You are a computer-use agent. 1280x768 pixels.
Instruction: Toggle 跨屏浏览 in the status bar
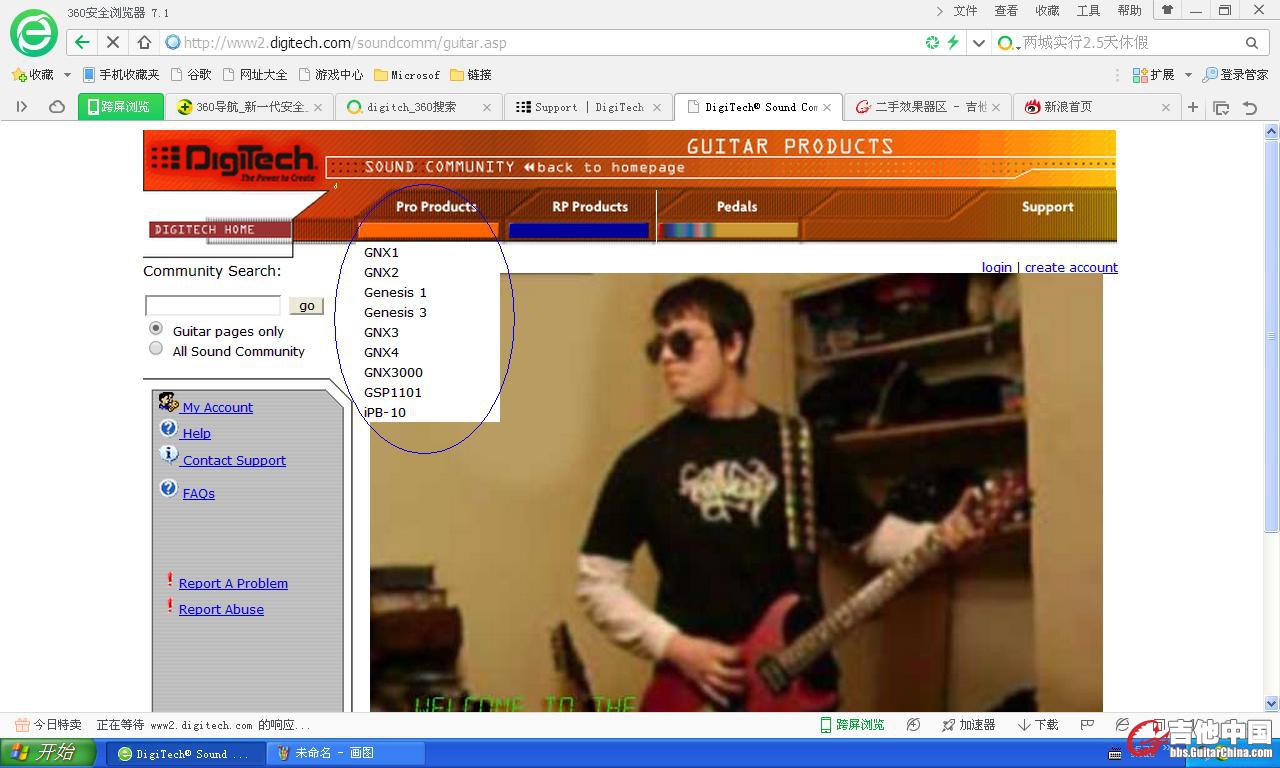[x=852, y=725]
